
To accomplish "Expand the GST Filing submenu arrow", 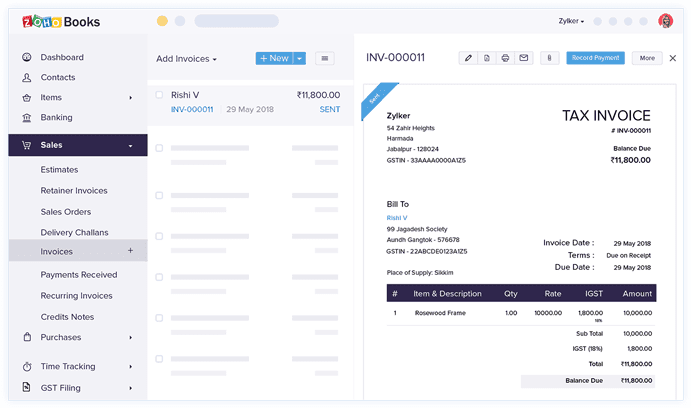I will point(130,388).
